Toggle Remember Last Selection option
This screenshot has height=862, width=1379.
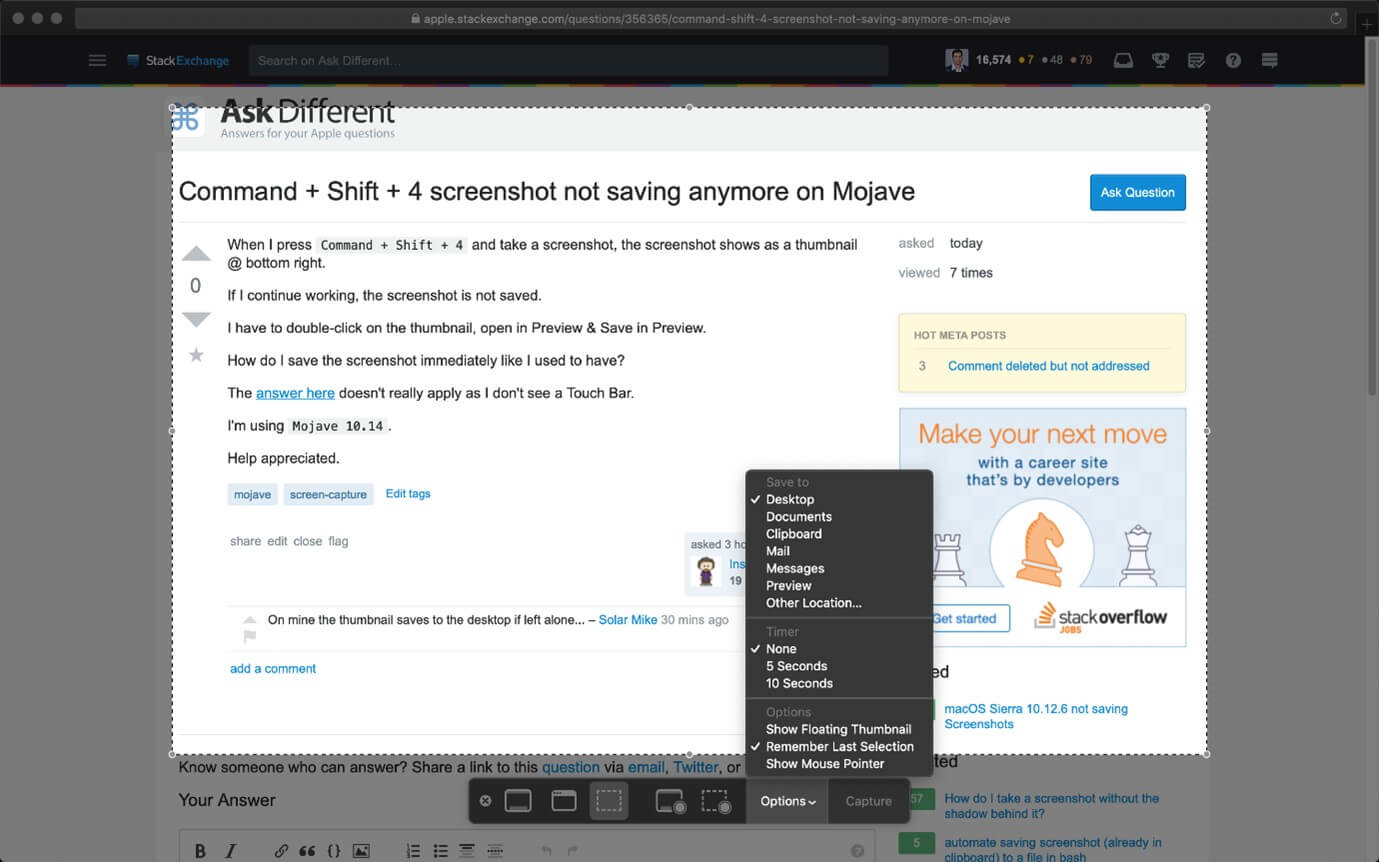click(x=840, y=746)
